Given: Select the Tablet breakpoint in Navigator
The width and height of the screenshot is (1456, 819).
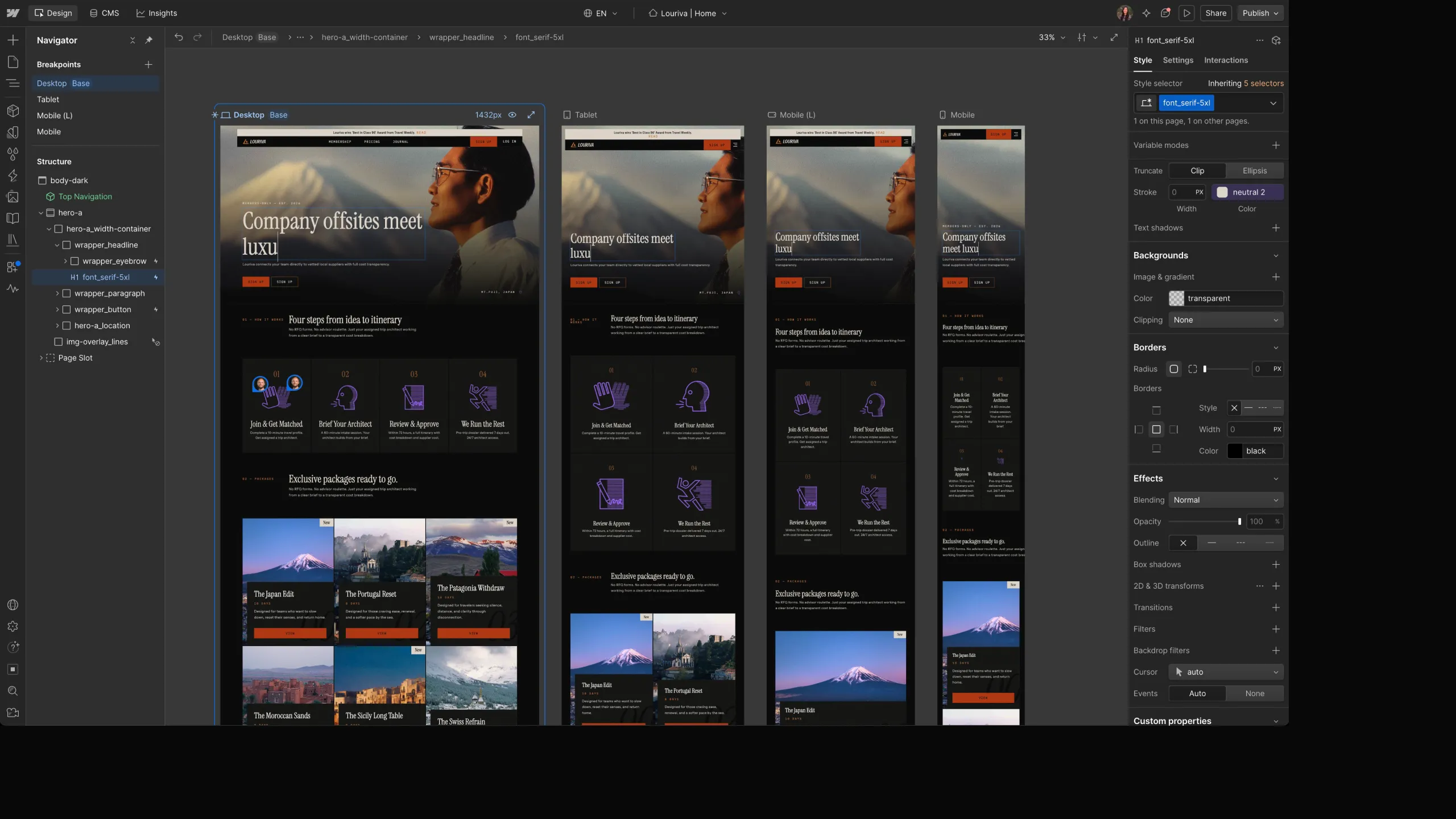Looking at the screenshot, I should tap(48, 100).
